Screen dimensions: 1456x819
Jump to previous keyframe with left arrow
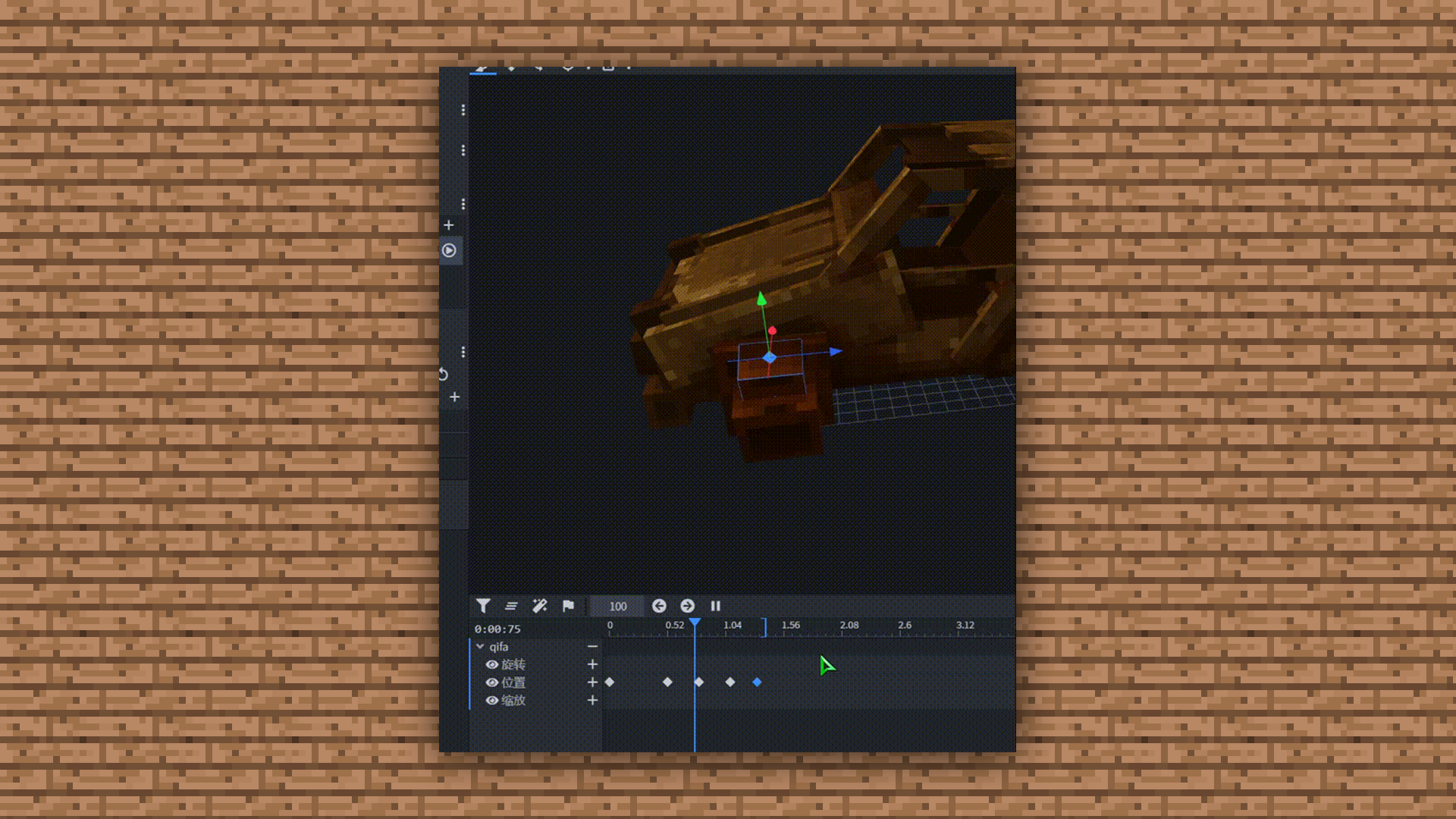point(659,606)
